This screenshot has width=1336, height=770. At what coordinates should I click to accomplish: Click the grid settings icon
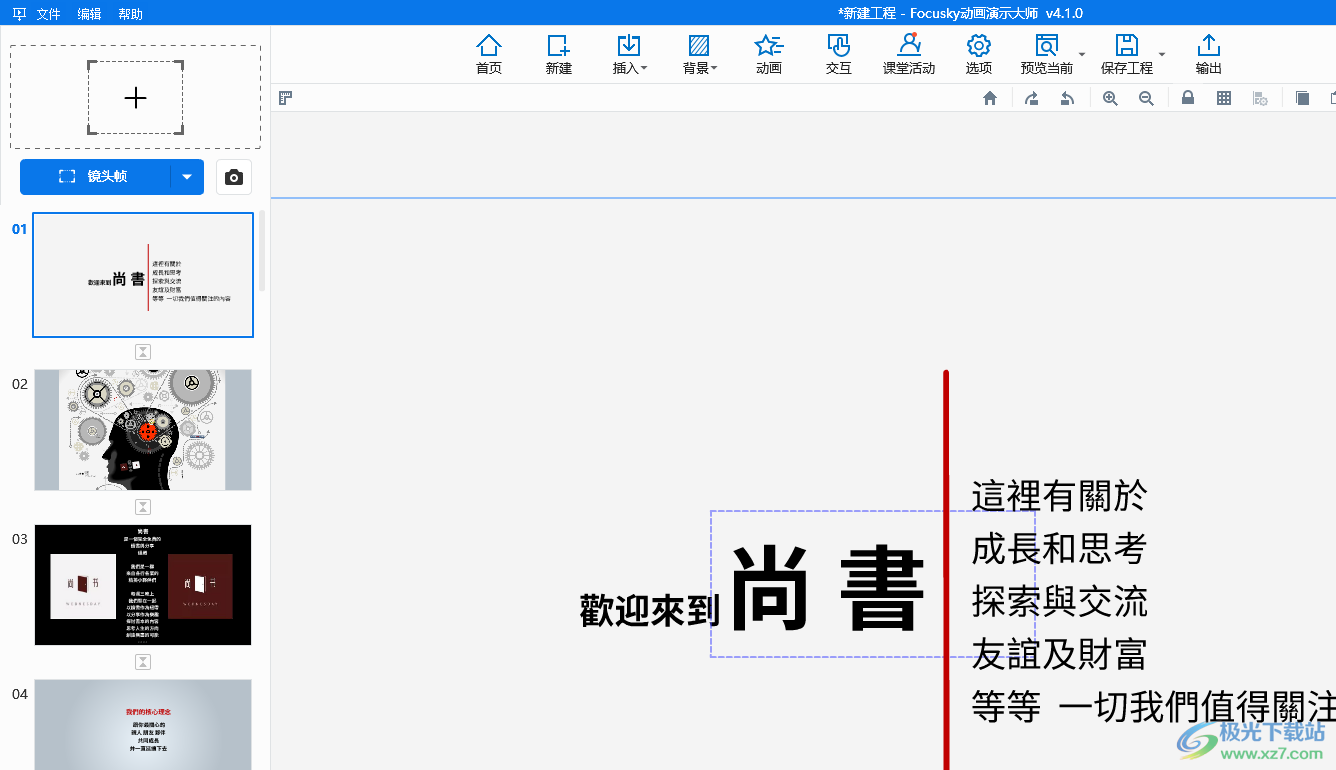[x=1261, y=98]
